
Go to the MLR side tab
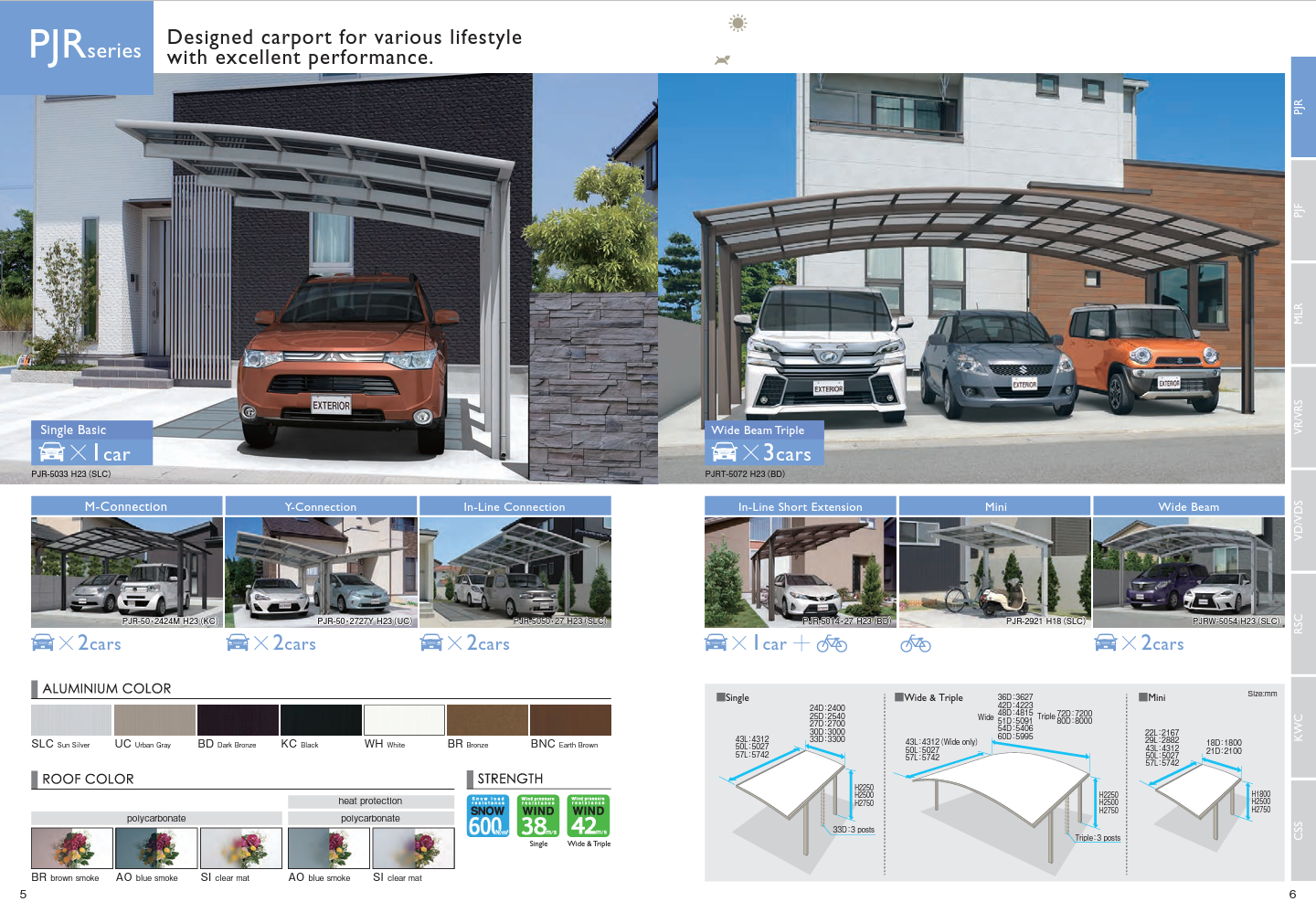click(1301, 314)
